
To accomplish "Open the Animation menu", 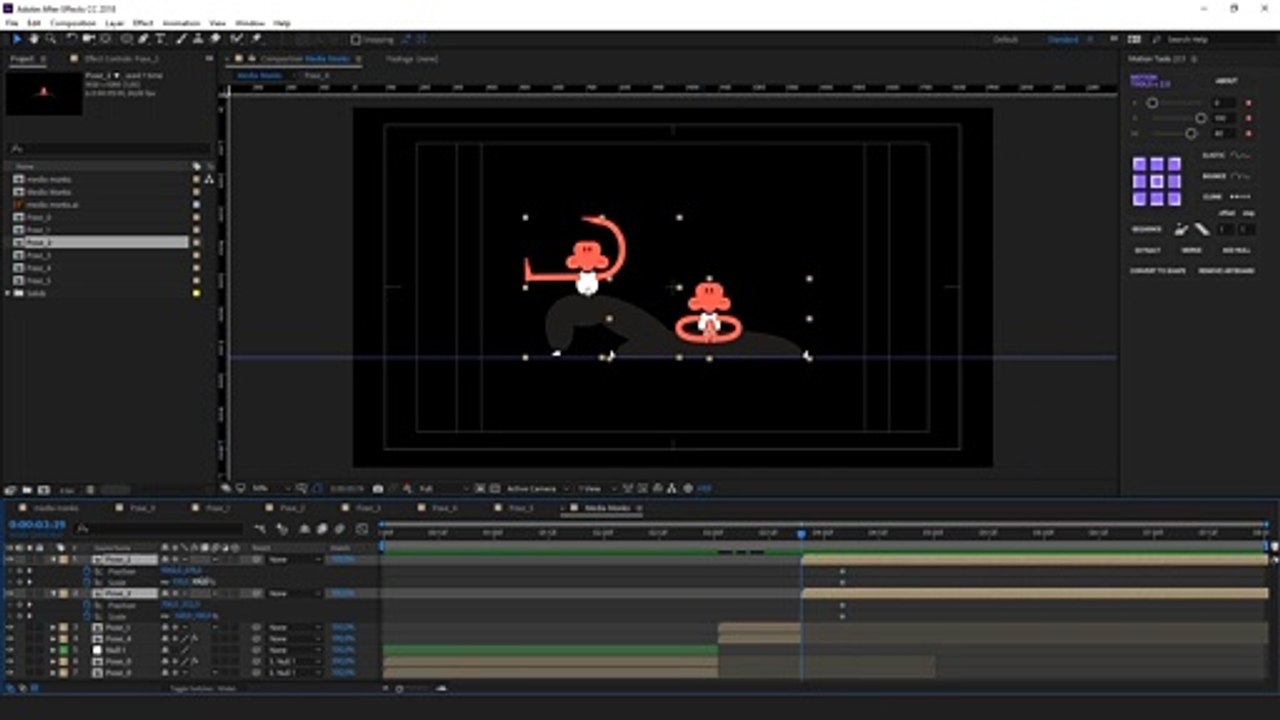I will click(x=180, y=22).
